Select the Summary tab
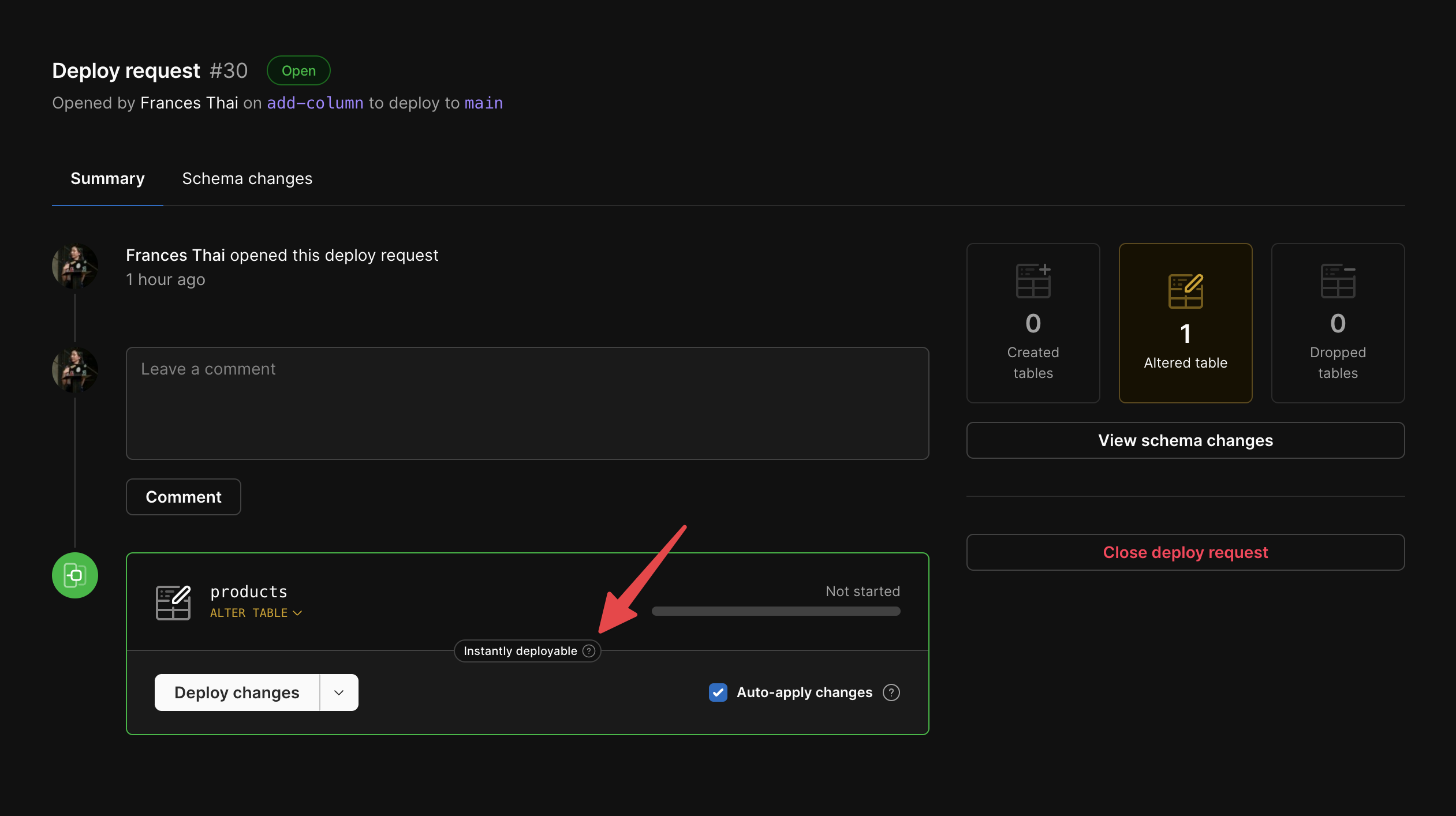This screenshot has height=816, width=1456. [x=107, y=178]
